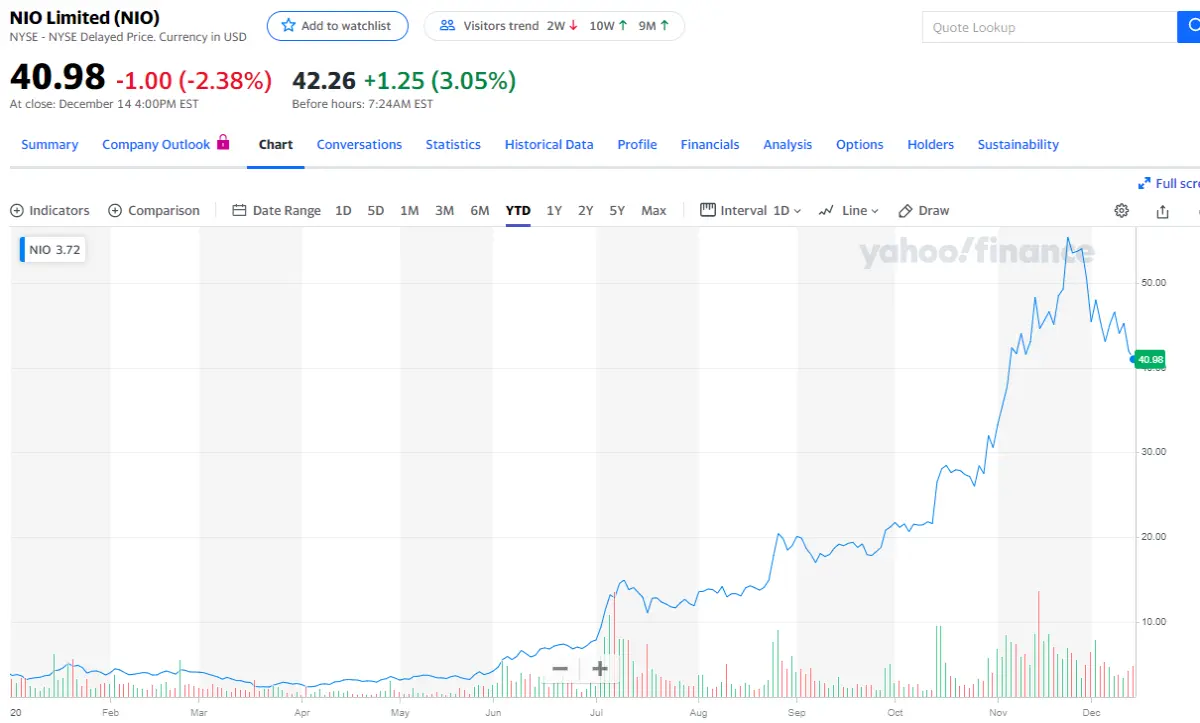Click Add to watchlist button
This screenshot has width=1200, height=723.
pyautogui.click(x=337, y=26)
